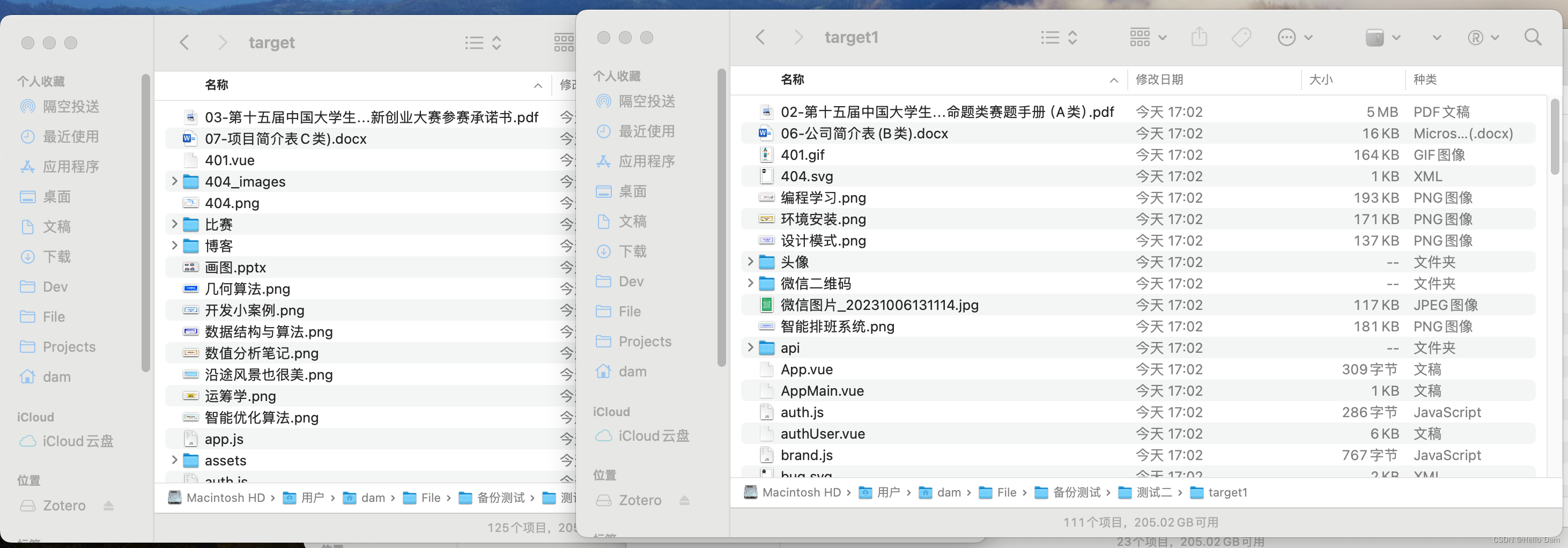This screenshot has width=1568, height=548.
Task: Select 微信图片_20231006131114.jpg
Action: point(1137,305)
